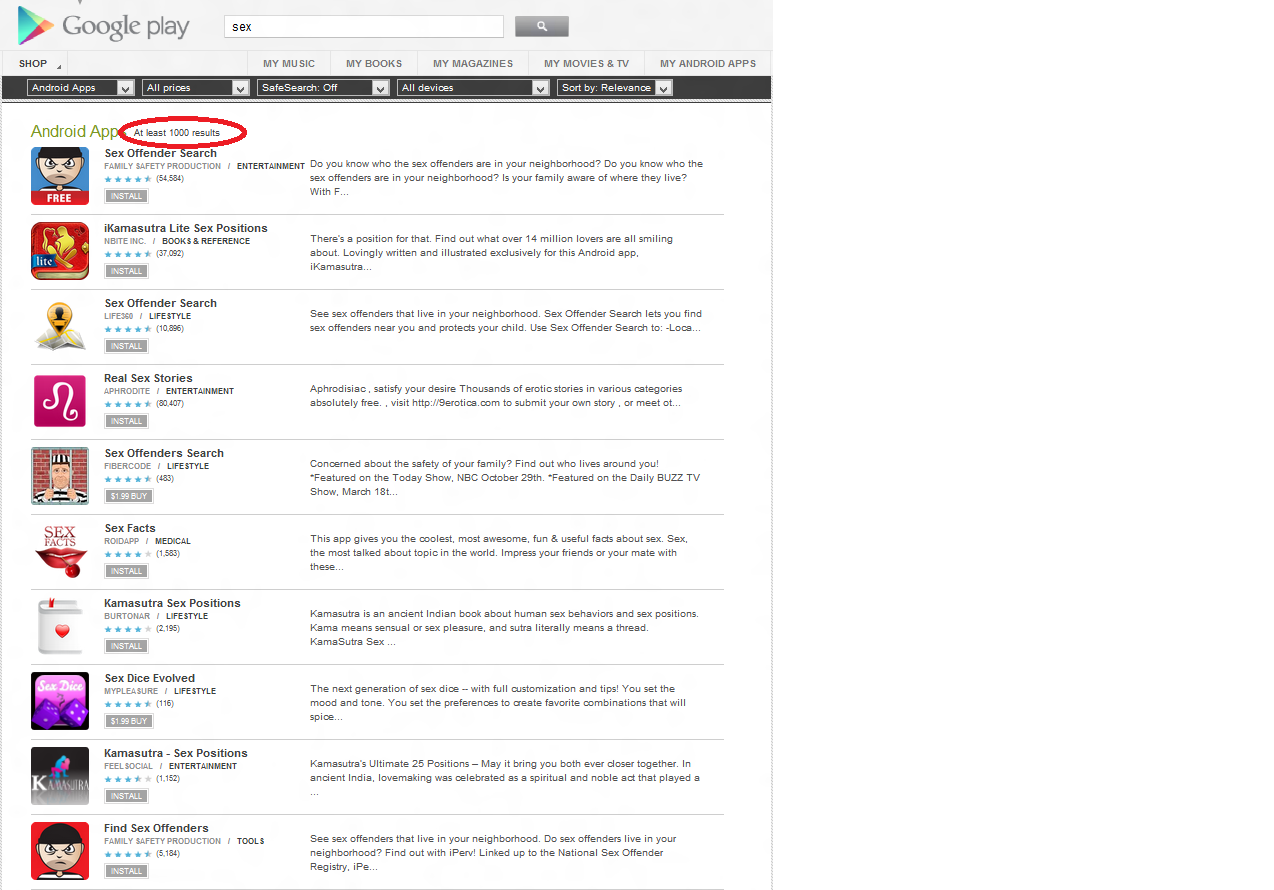Install Life360's Sex Offender Search
This screenshot has width=1274, height=890.
tap(127, 346)
